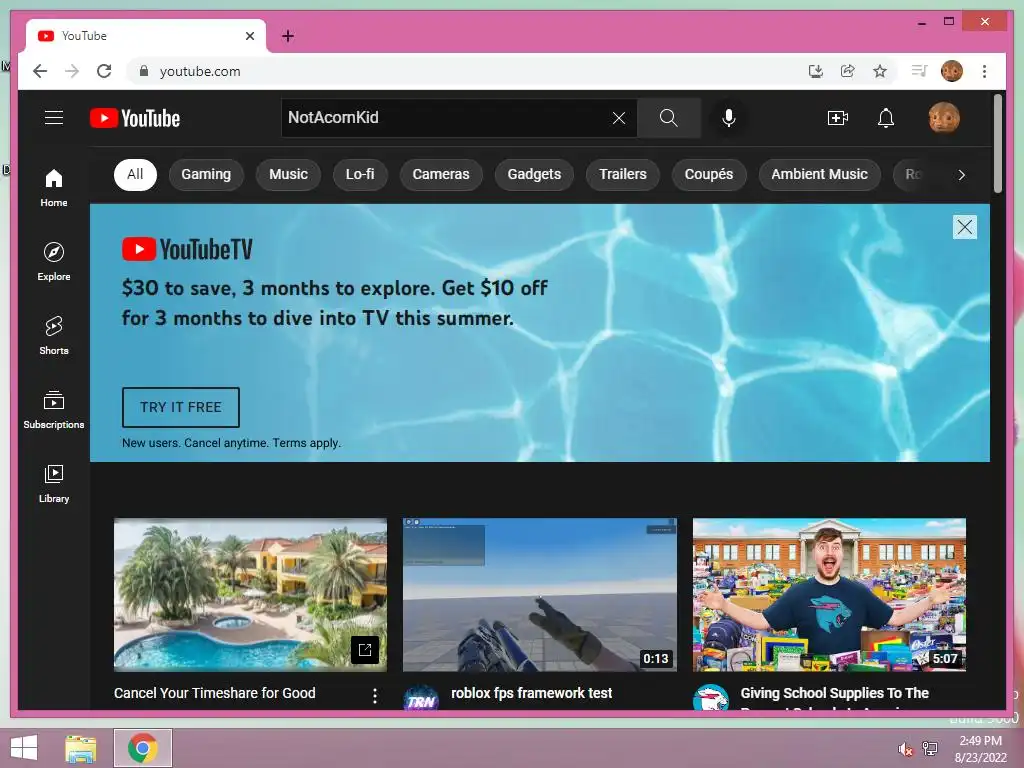Open Subscriptions in the sidebar
Viewport: 1024px width, 768px height.
pos(54,409)
